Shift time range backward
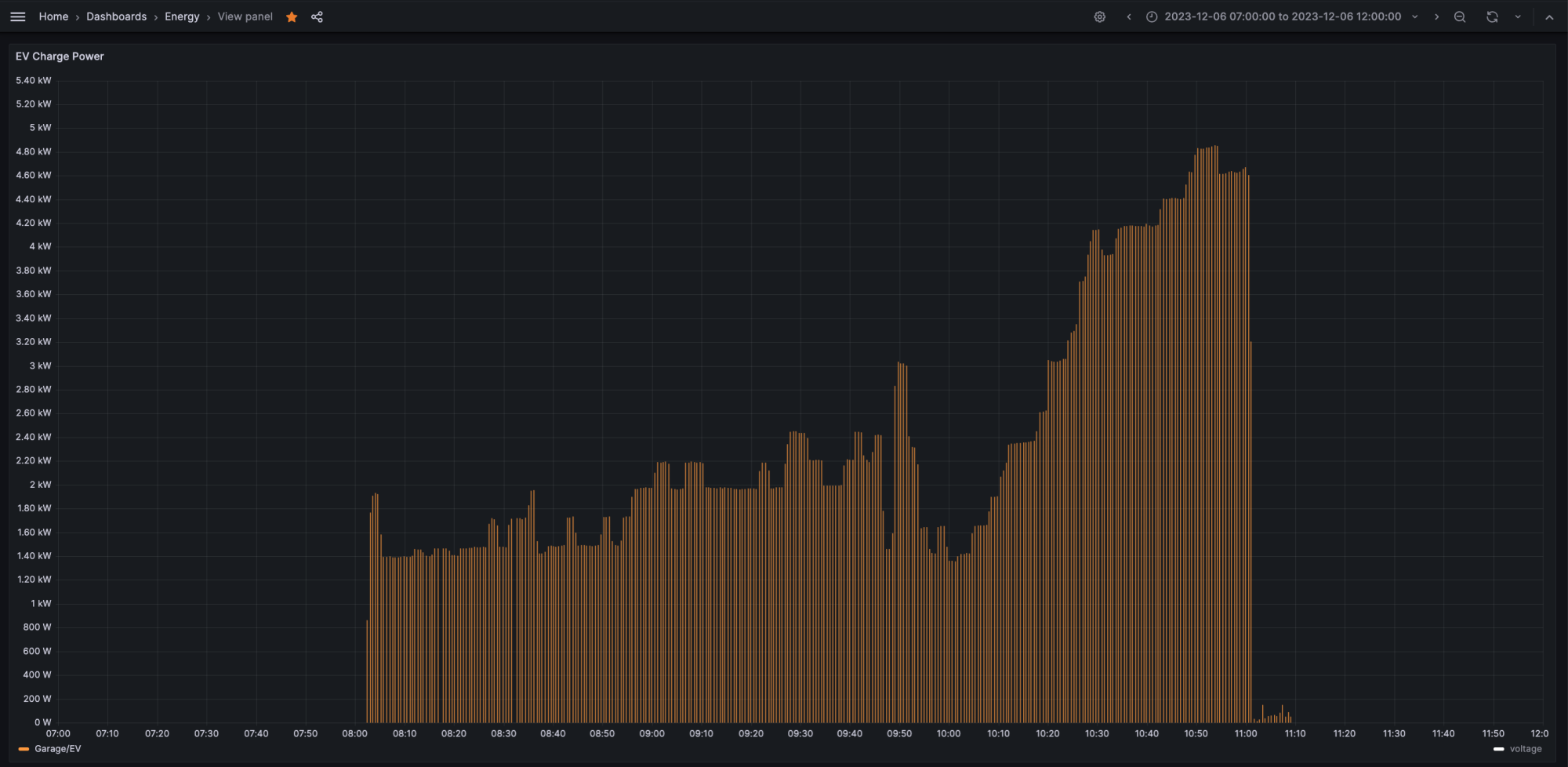Image resolution: width=1568 pixels, height=767 pixels. (x=1129, y=16)
